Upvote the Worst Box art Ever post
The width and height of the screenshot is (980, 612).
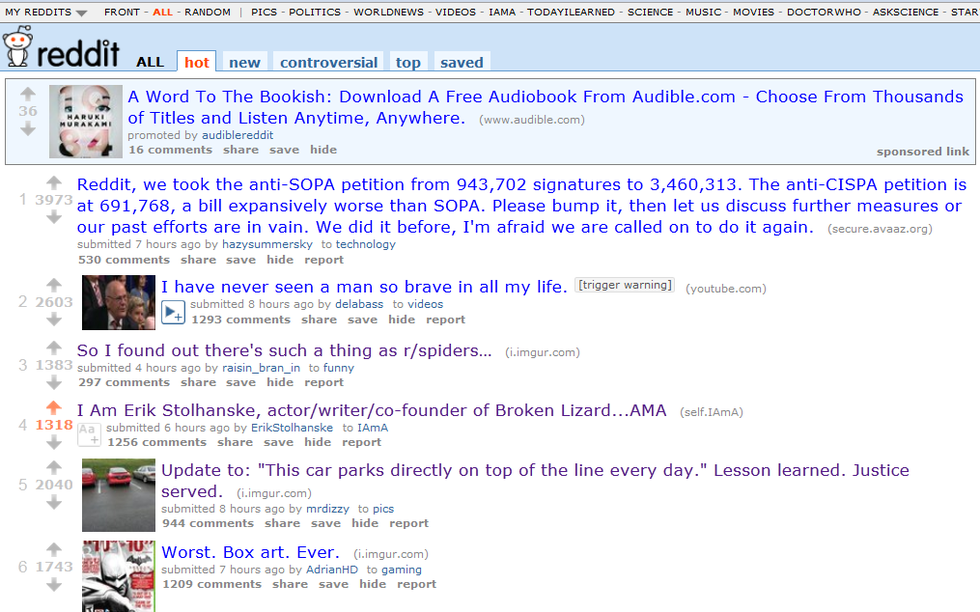click(x=54, y=549)
